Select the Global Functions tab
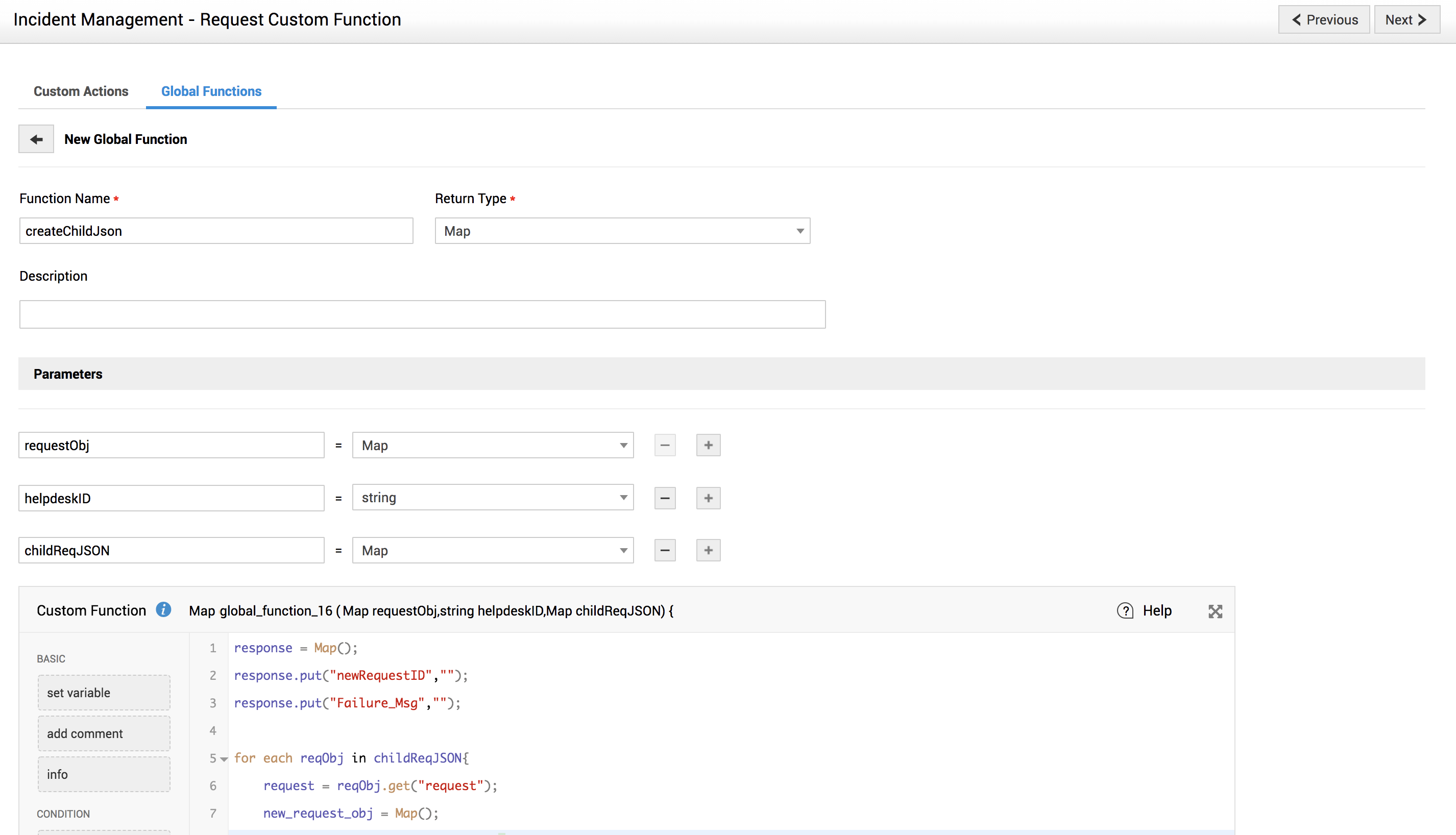The width and height of the screenshot is (1456, 835). pyautogui.click(x=211, y=91)
